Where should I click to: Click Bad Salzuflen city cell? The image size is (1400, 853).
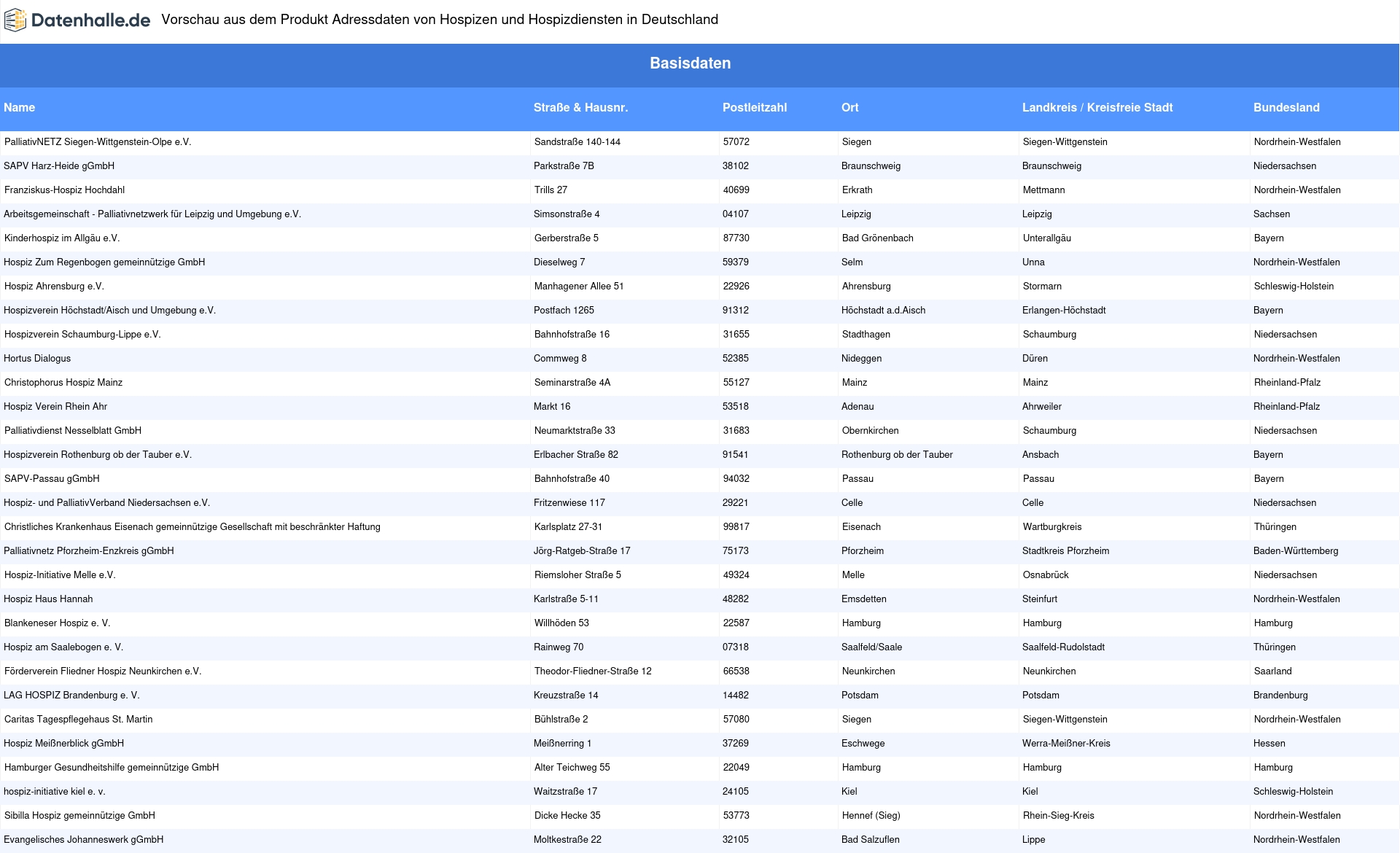tap(870, 840)
